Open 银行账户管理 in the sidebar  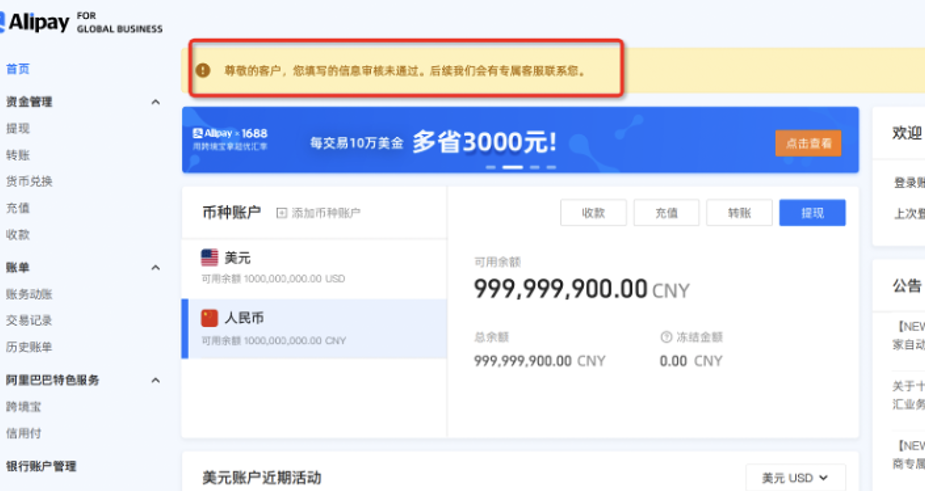pos(41,466)
